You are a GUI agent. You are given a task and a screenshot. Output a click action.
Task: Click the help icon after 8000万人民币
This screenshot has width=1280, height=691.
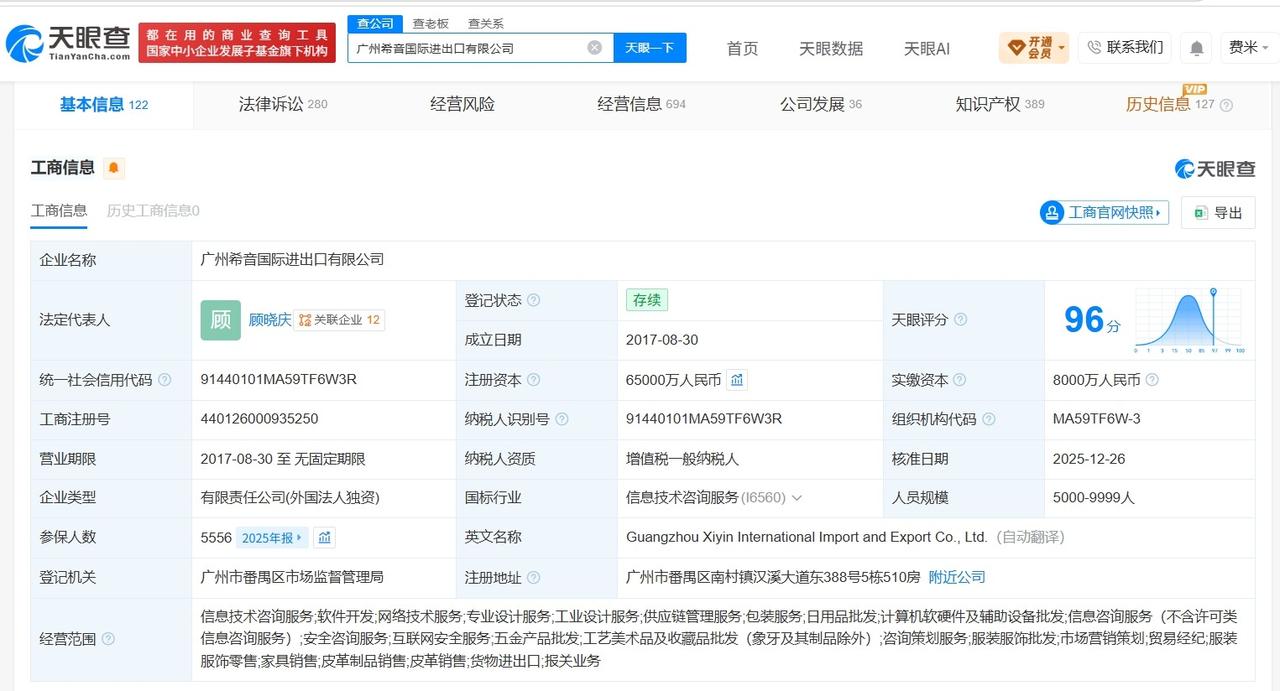click(1152, 380)
